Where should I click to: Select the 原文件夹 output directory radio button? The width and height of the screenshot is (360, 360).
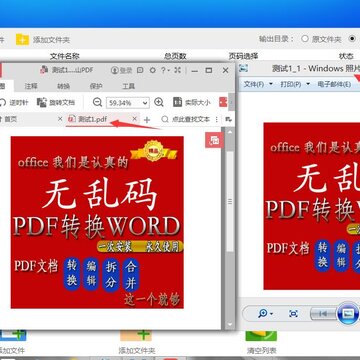click(305, 39)
